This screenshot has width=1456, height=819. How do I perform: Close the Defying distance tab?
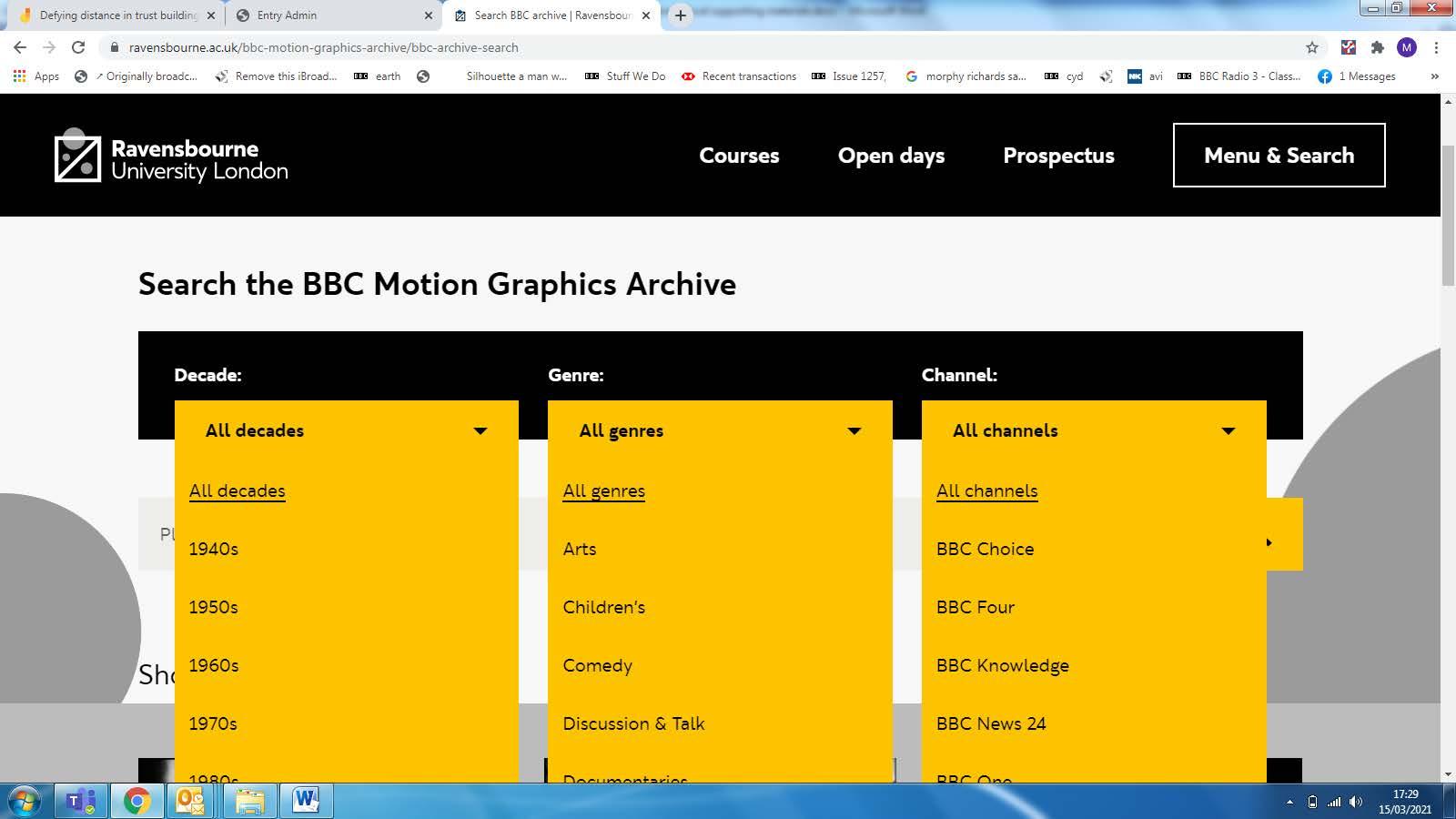(x=211, y=15)
